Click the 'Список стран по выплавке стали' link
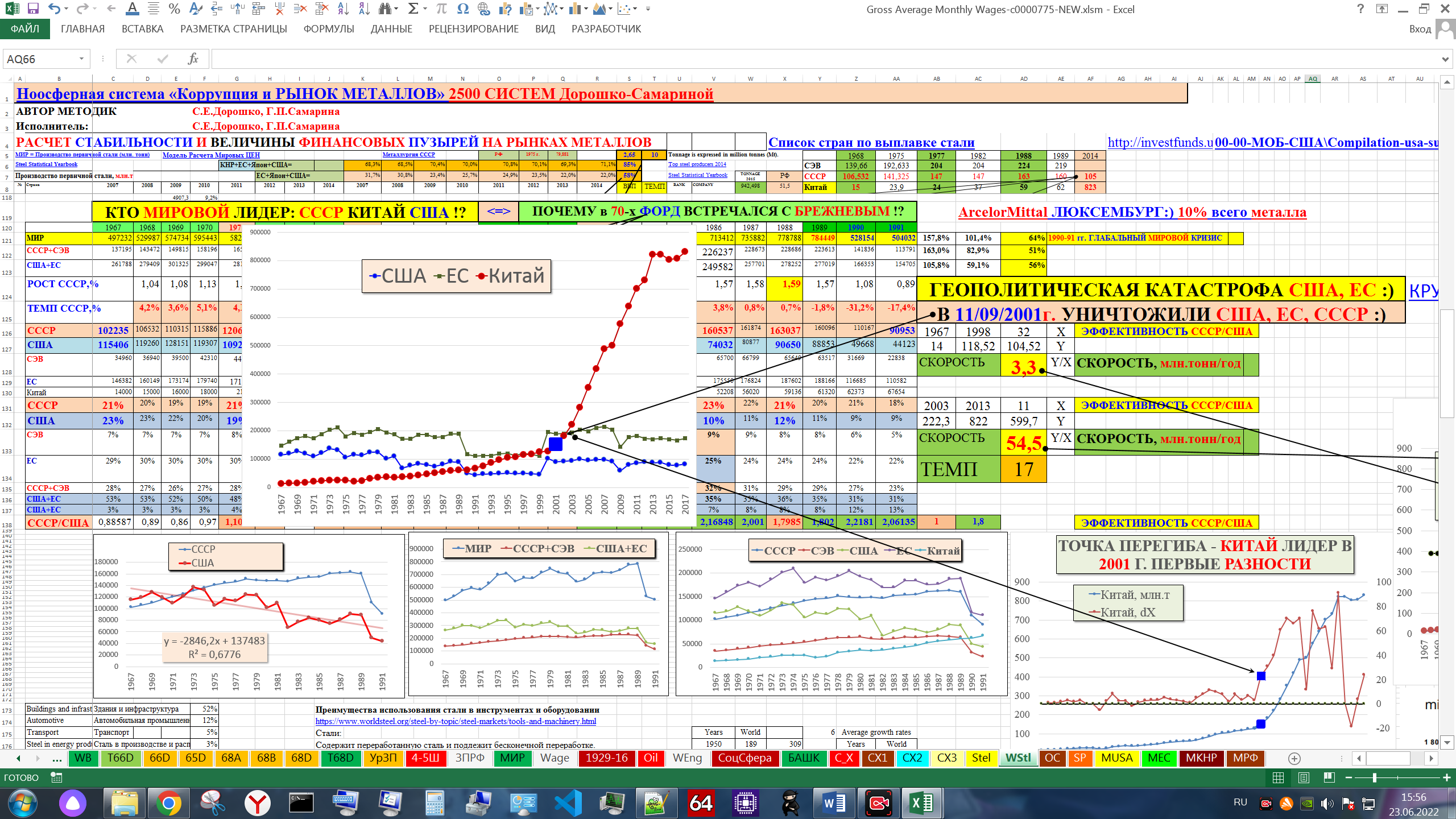The width and height of the screenshot is (1456, 819). 871,142
